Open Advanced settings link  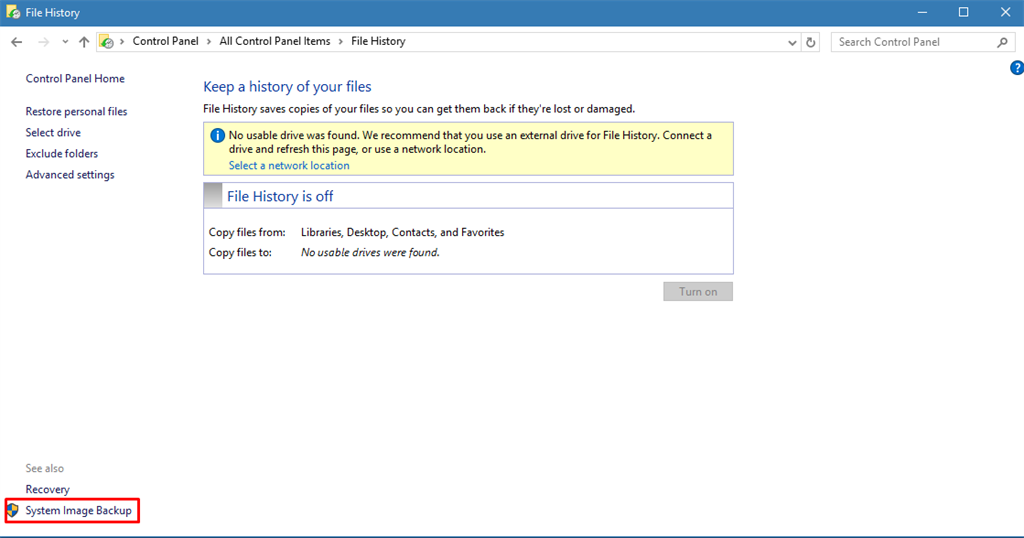pos(70,174)
